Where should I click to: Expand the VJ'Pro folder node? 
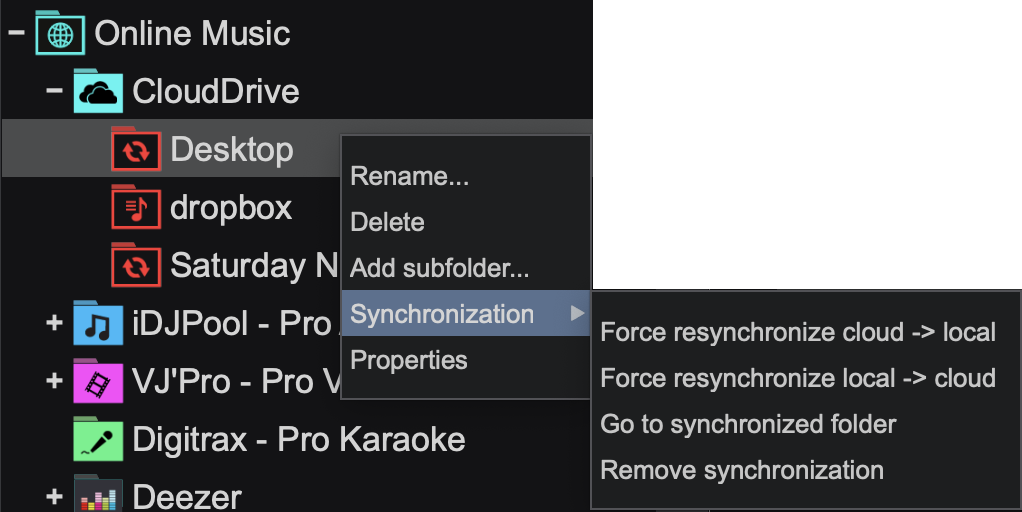point(54,381)
